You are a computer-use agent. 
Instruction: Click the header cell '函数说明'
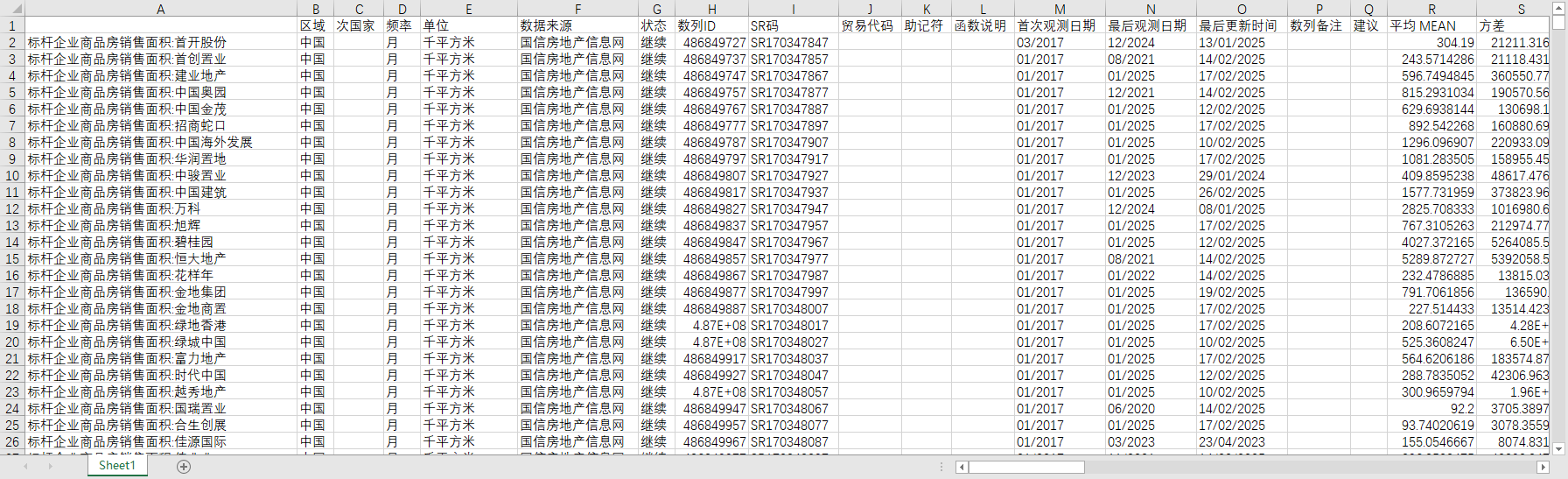[983, 25]
